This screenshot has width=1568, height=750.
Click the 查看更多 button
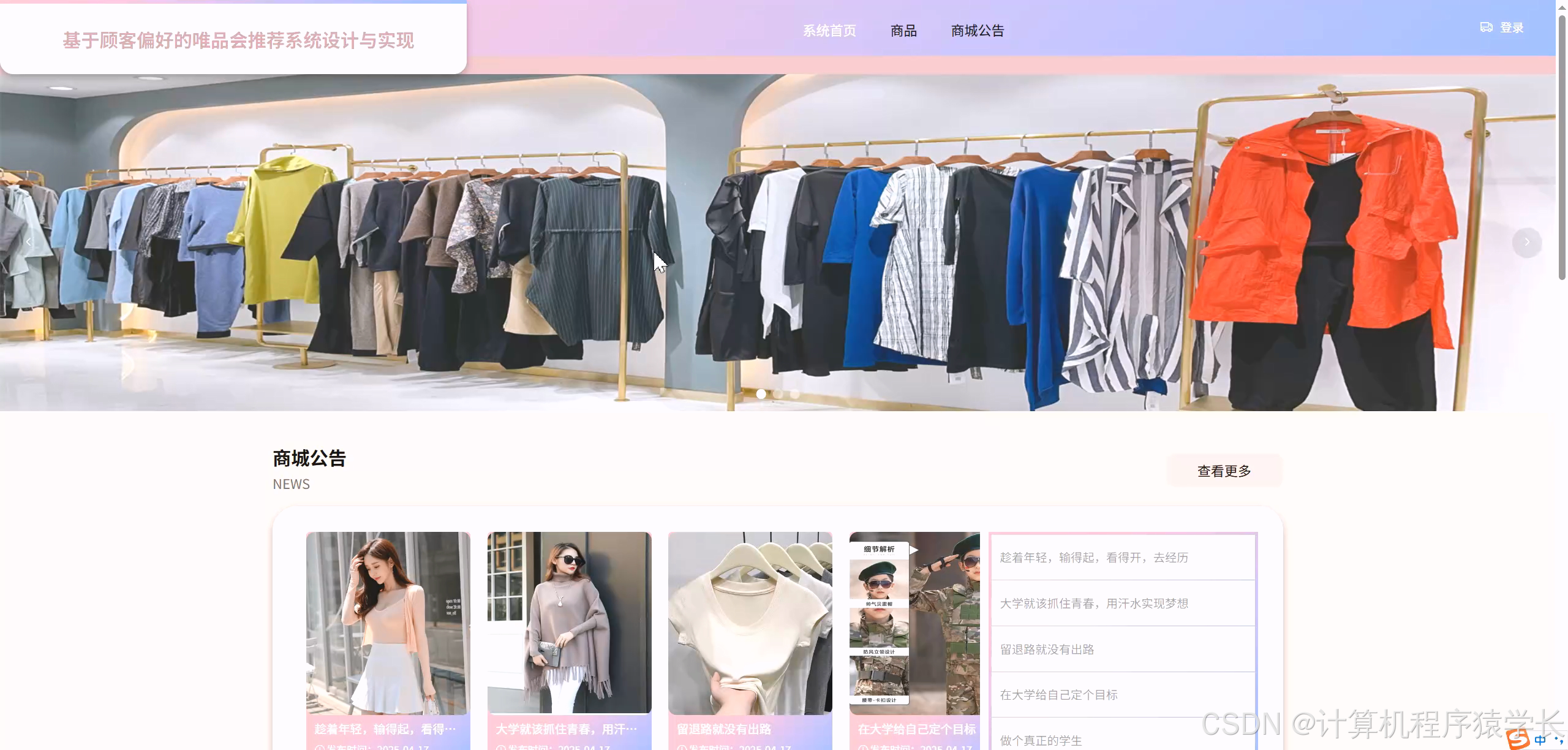point(1224,471)
